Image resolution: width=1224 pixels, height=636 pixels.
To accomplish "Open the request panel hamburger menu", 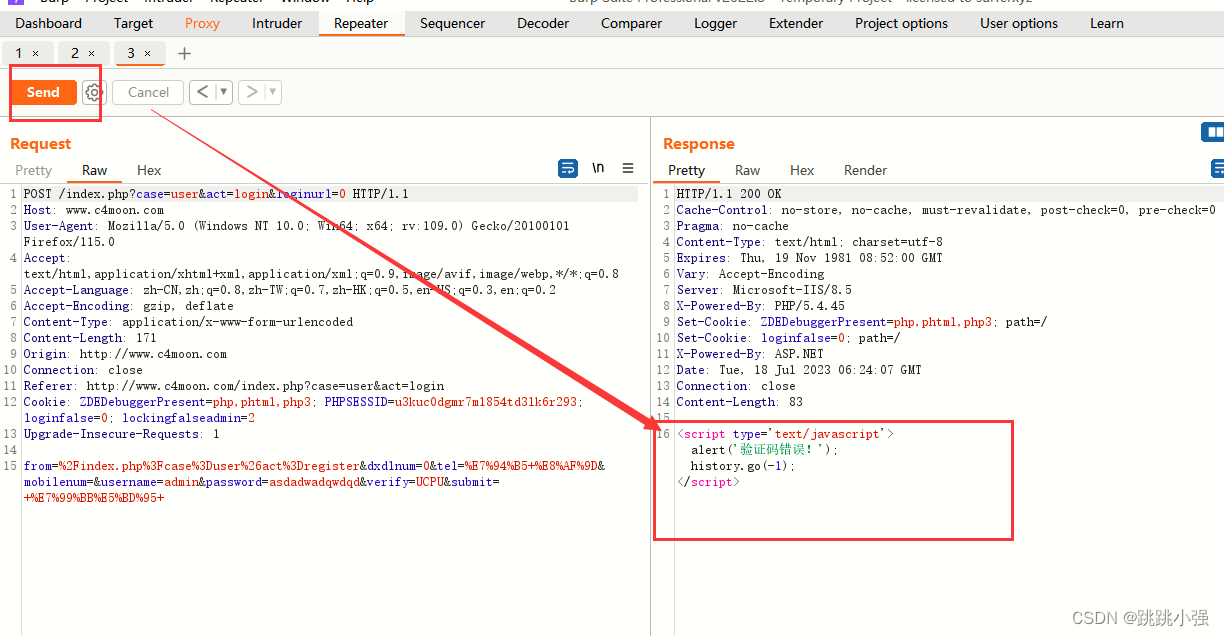I will pyautogui.click(x=628, y=168).
